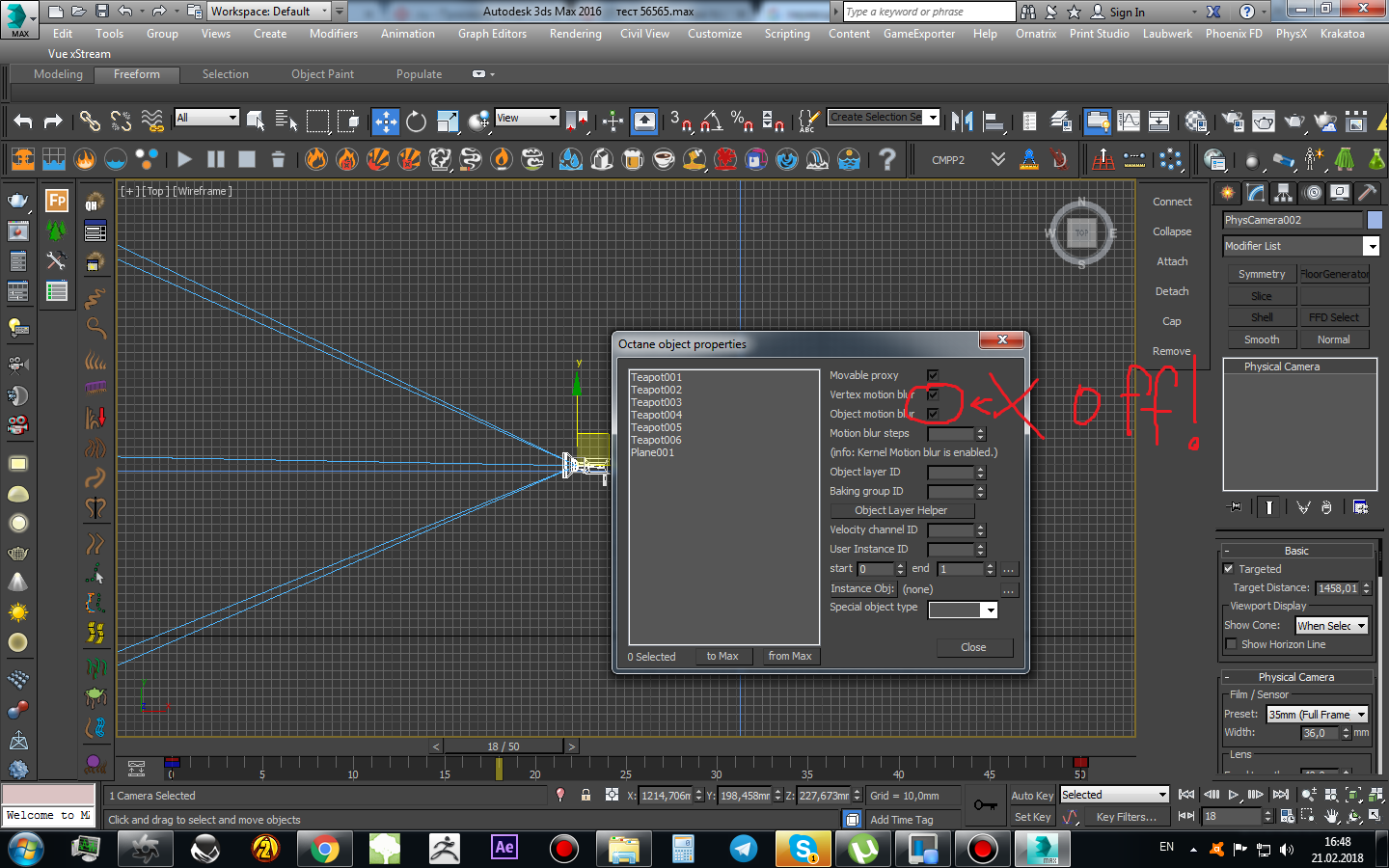
Task: Open After Effects from the taskbar
Action: 504,849
